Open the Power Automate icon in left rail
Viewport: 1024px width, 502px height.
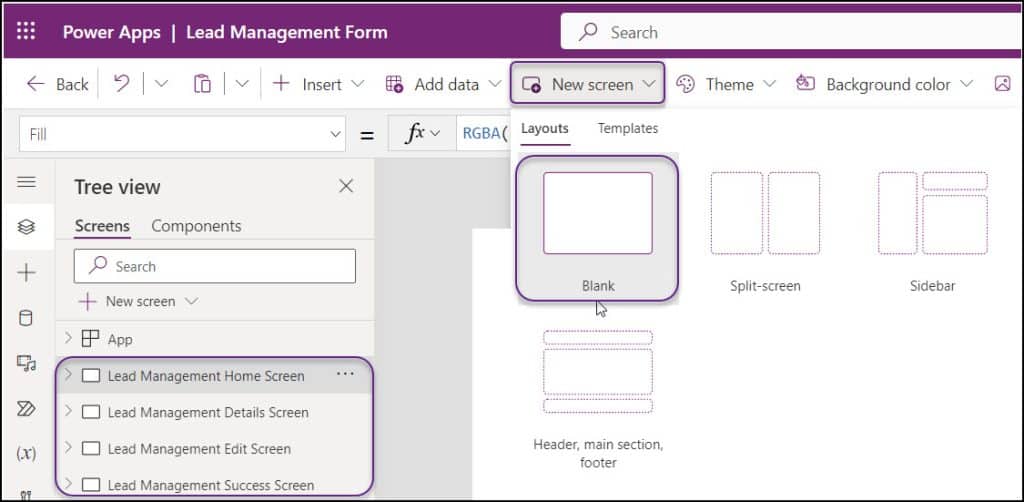click(x=26, y=409)
